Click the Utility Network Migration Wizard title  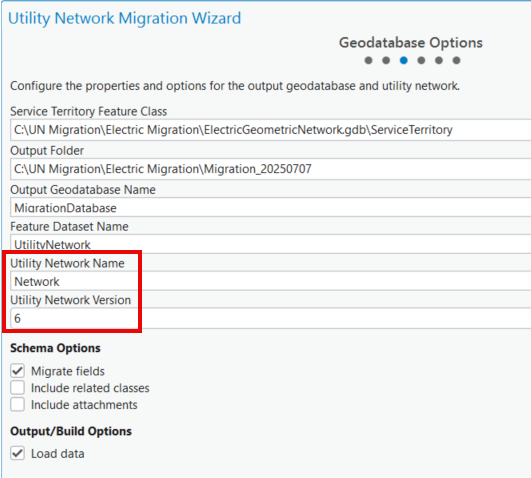tap(125, 18)
